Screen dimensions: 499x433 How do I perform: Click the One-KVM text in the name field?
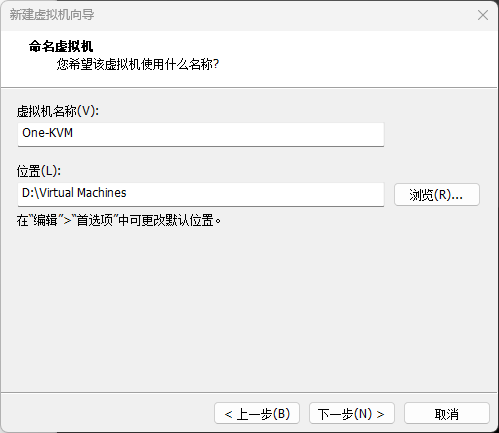coord(47,133)
